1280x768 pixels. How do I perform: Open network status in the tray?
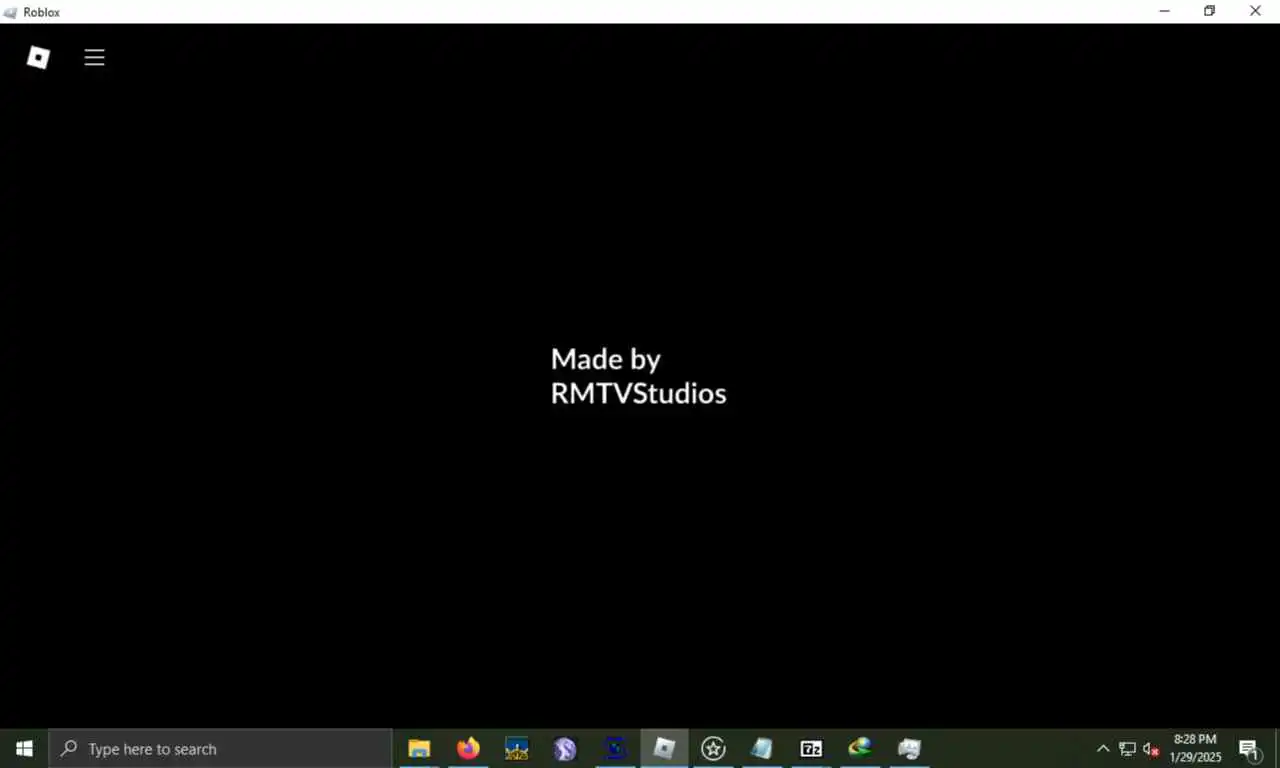(x=1127, y=748)
